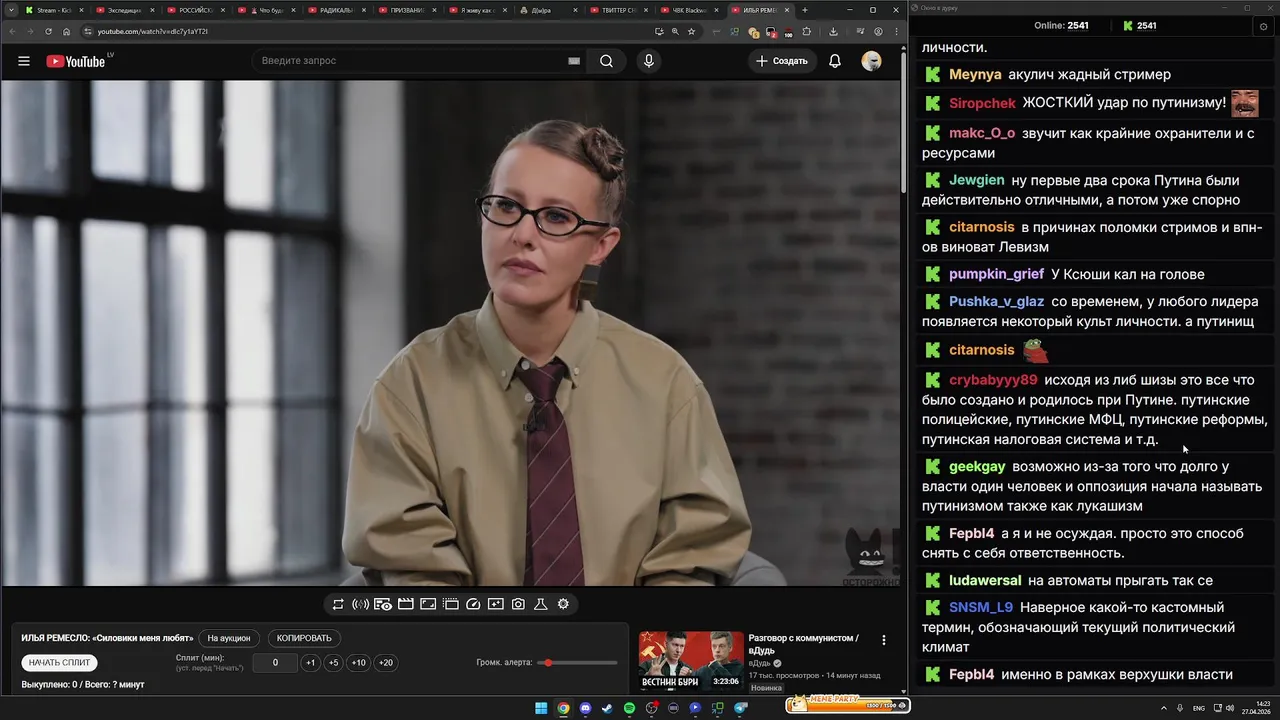The image size is (1280, 720).
Task: Open the Chrome downloads icon
Action: coord(833,31)
